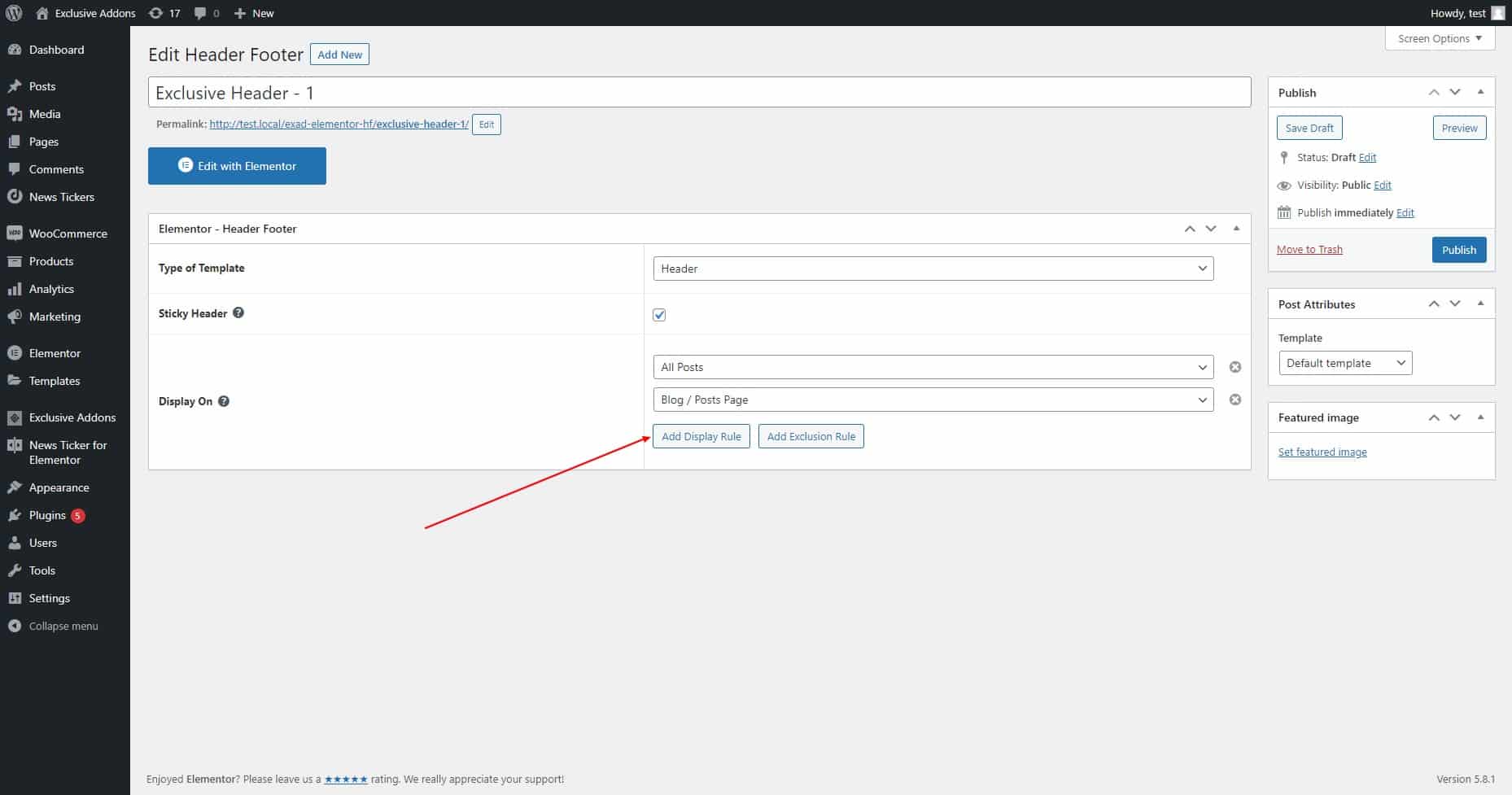The height and width of the screenshot is (795, 1512).
Task: Move the Publish box up
Action: (1434, 92)
